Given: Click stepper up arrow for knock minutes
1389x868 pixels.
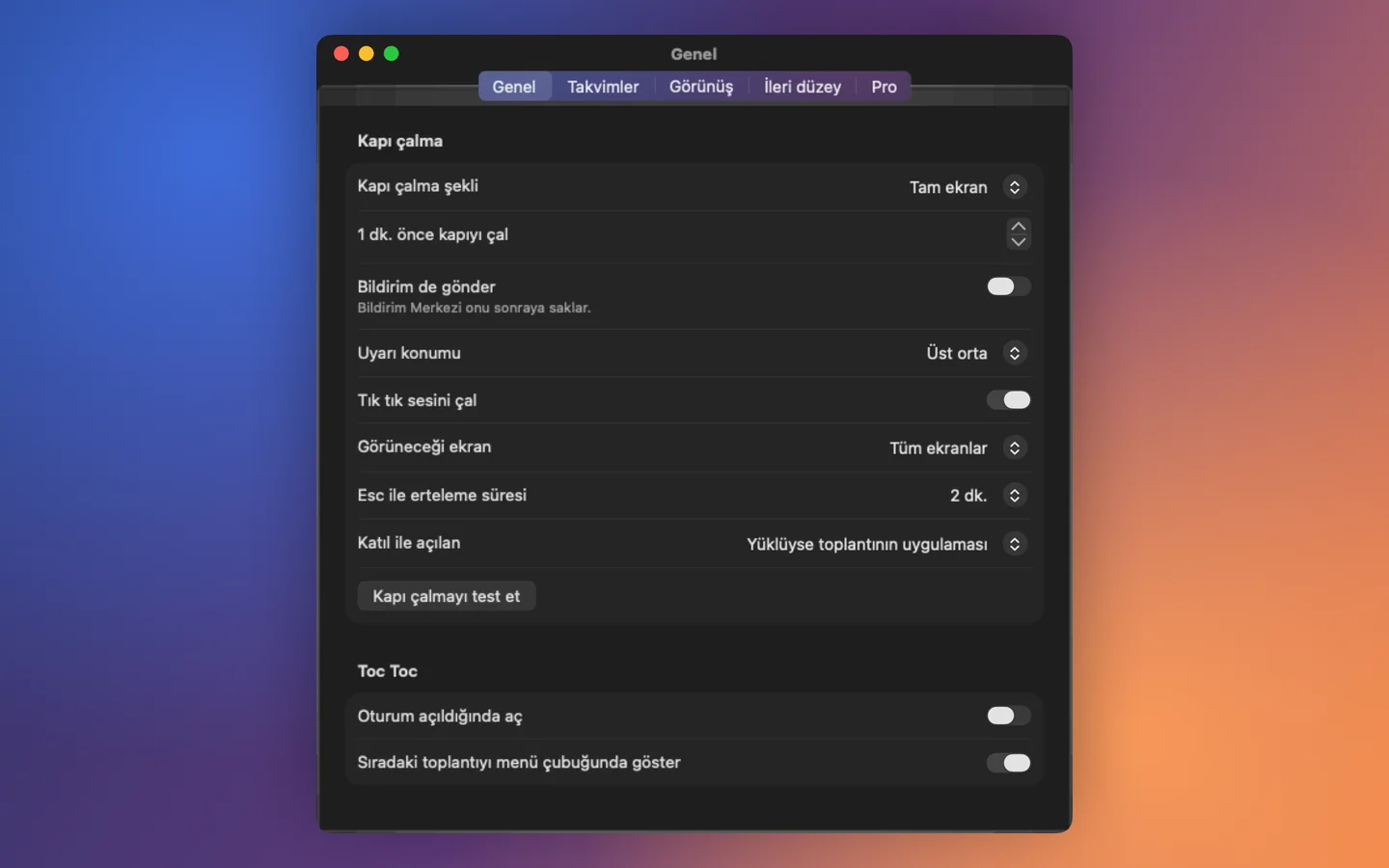Looking at the screenshot, I should coord(1018,226).
